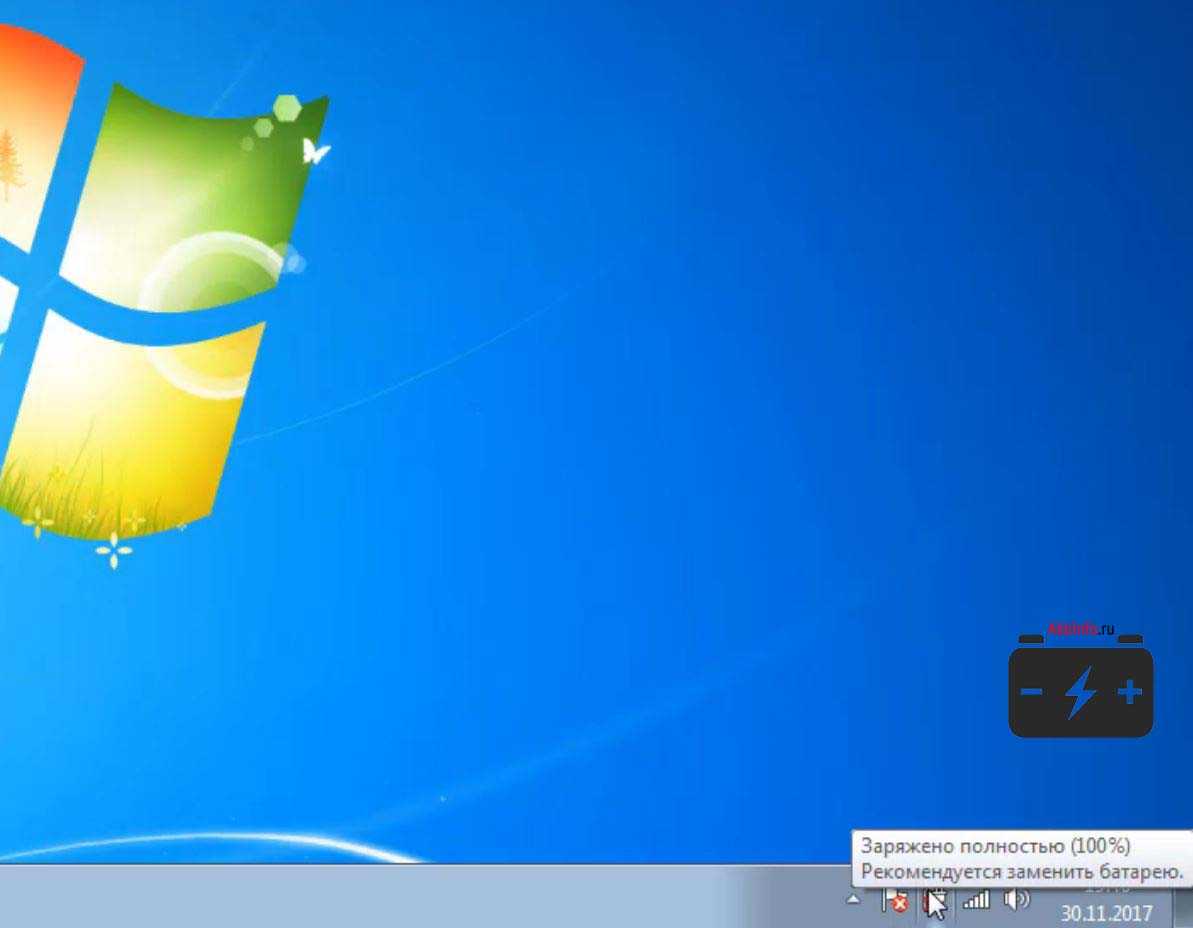The height and width of the screenshot is (928, 1193).
Task: Click the volume speaker icon
Action: [1016, 900]
